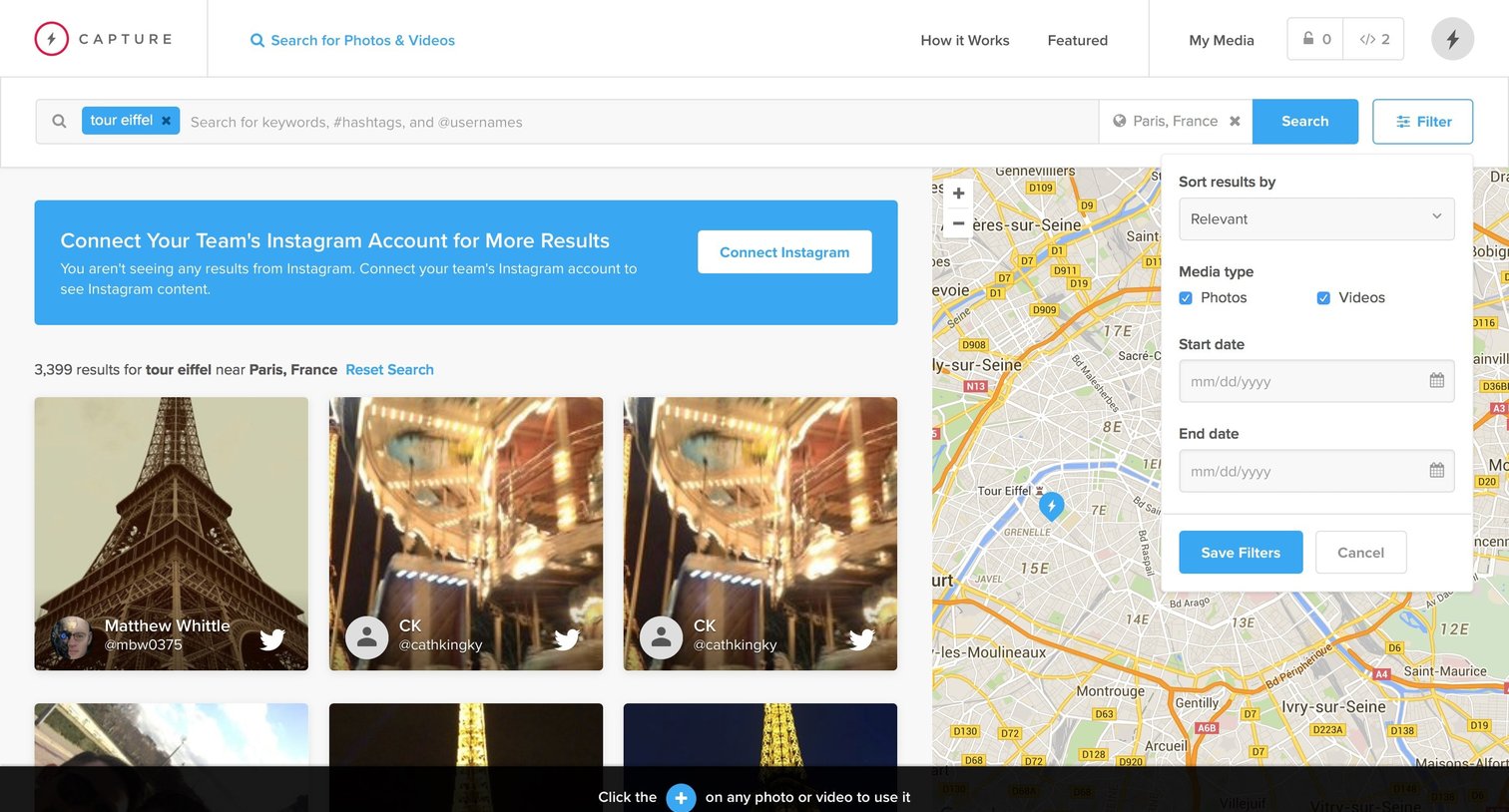
Task: Clear the Paris, France location
Action: (x=1235, y=121)
